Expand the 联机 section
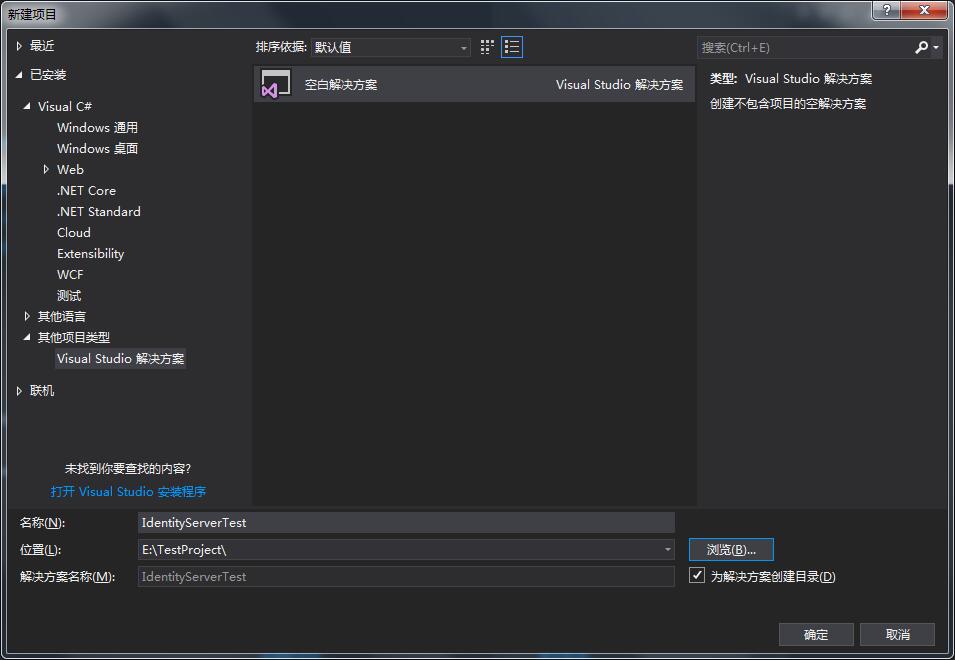Screen dimensions: 955x660 19,391
